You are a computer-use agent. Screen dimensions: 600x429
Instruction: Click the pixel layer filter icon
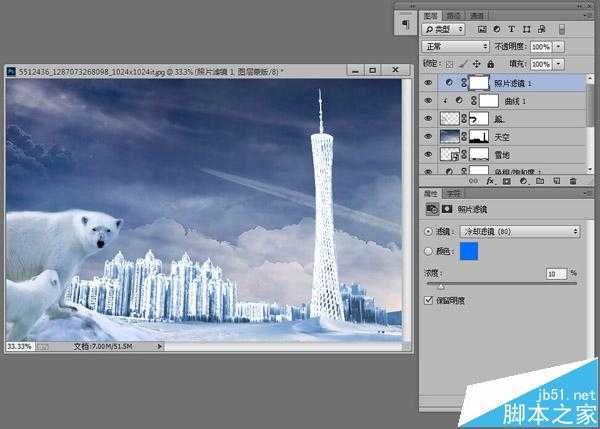[482, 29]
